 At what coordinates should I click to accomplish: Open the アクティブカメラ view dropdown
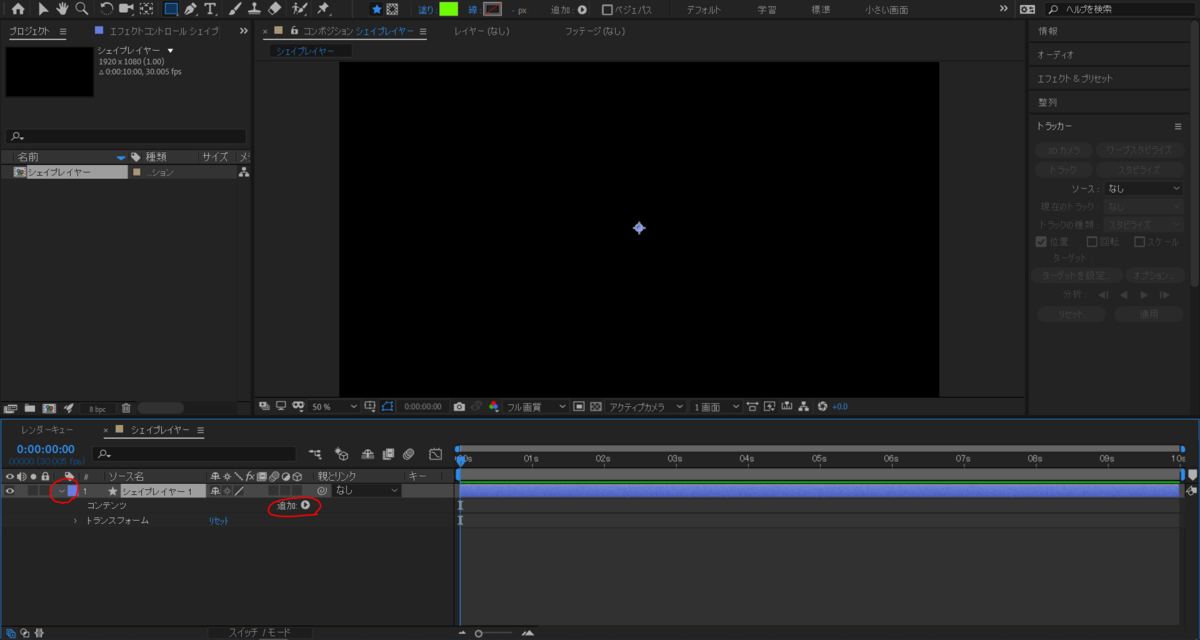click(647, 407)
